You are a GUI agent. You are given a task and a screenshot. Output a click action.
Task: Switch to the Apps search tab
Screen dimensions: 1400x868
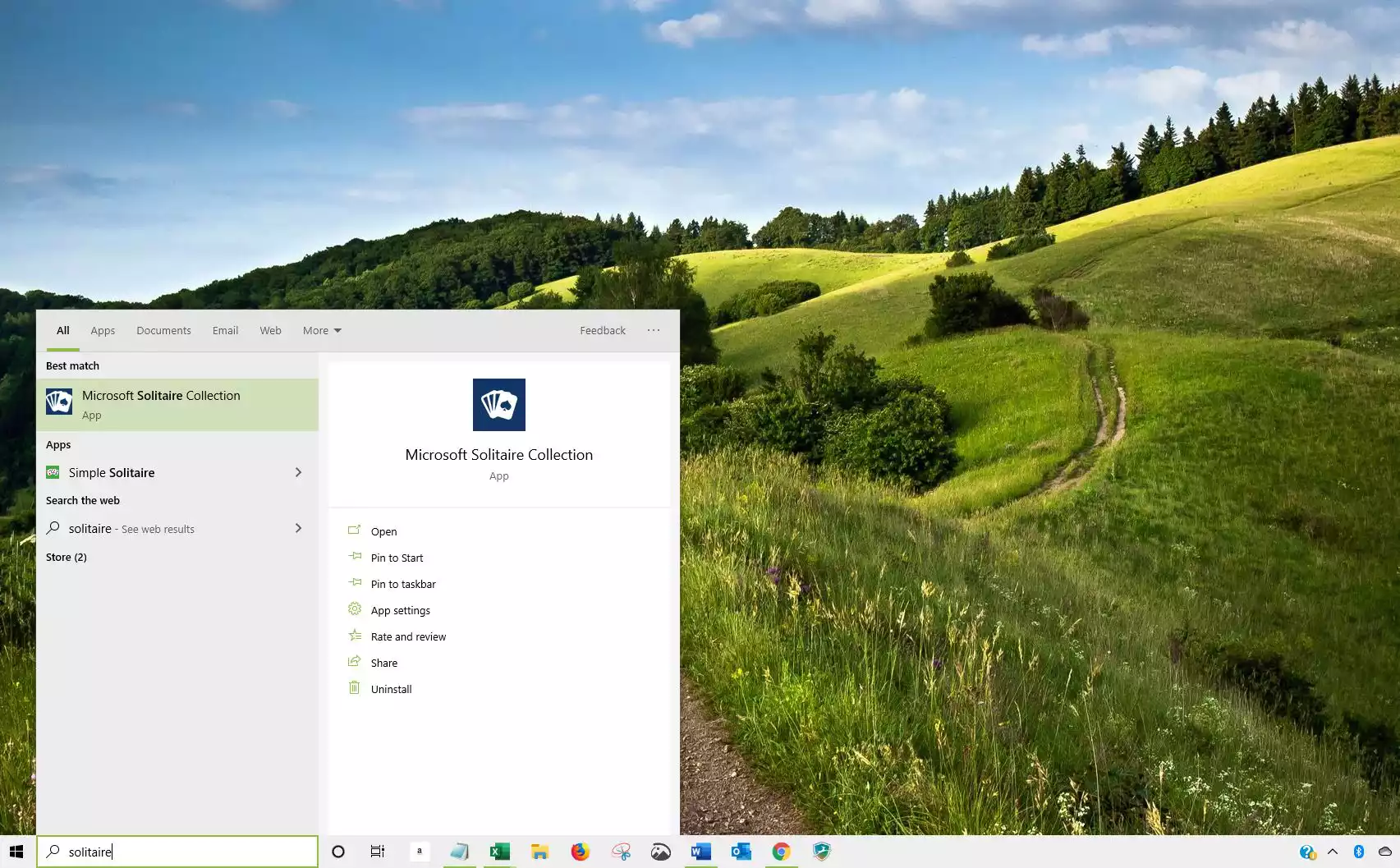tap(103, 331)
